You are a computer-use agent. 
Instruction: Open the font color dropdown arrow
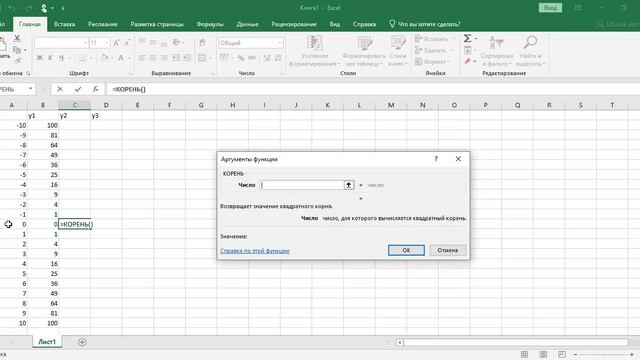[129, 58]
